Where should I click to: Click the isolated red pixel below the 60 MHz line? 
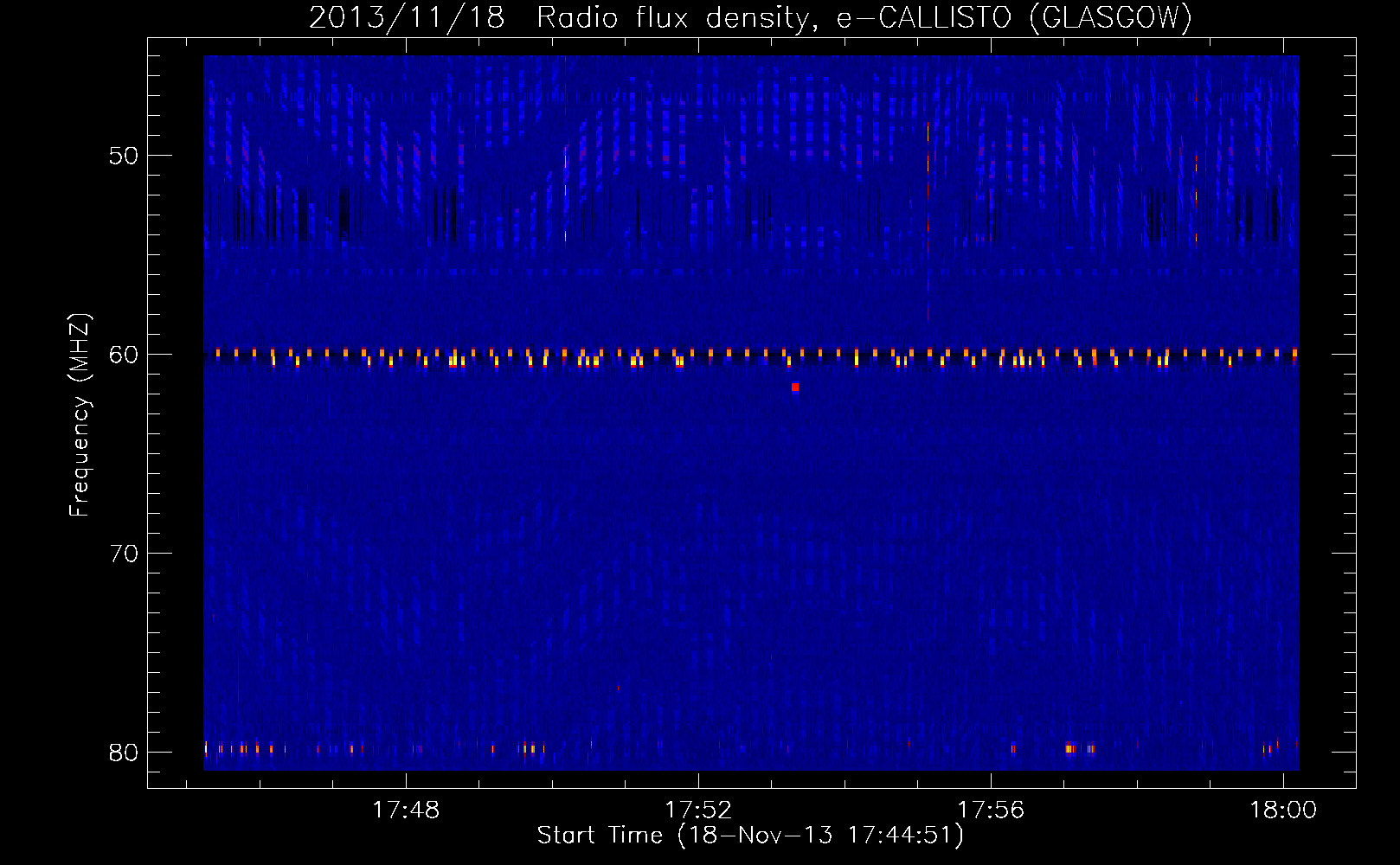click(x=795, y=388)
